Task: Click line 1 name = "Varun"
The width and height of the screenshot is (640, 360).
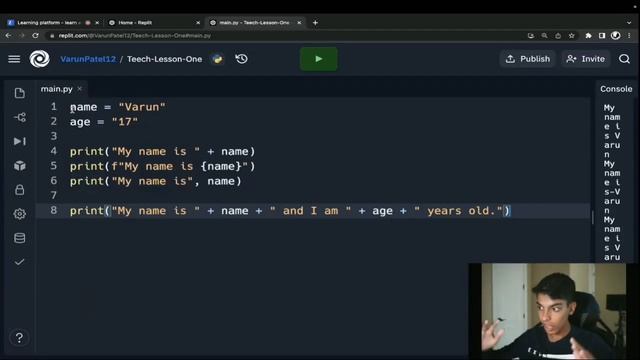Action: pos(118,107)
